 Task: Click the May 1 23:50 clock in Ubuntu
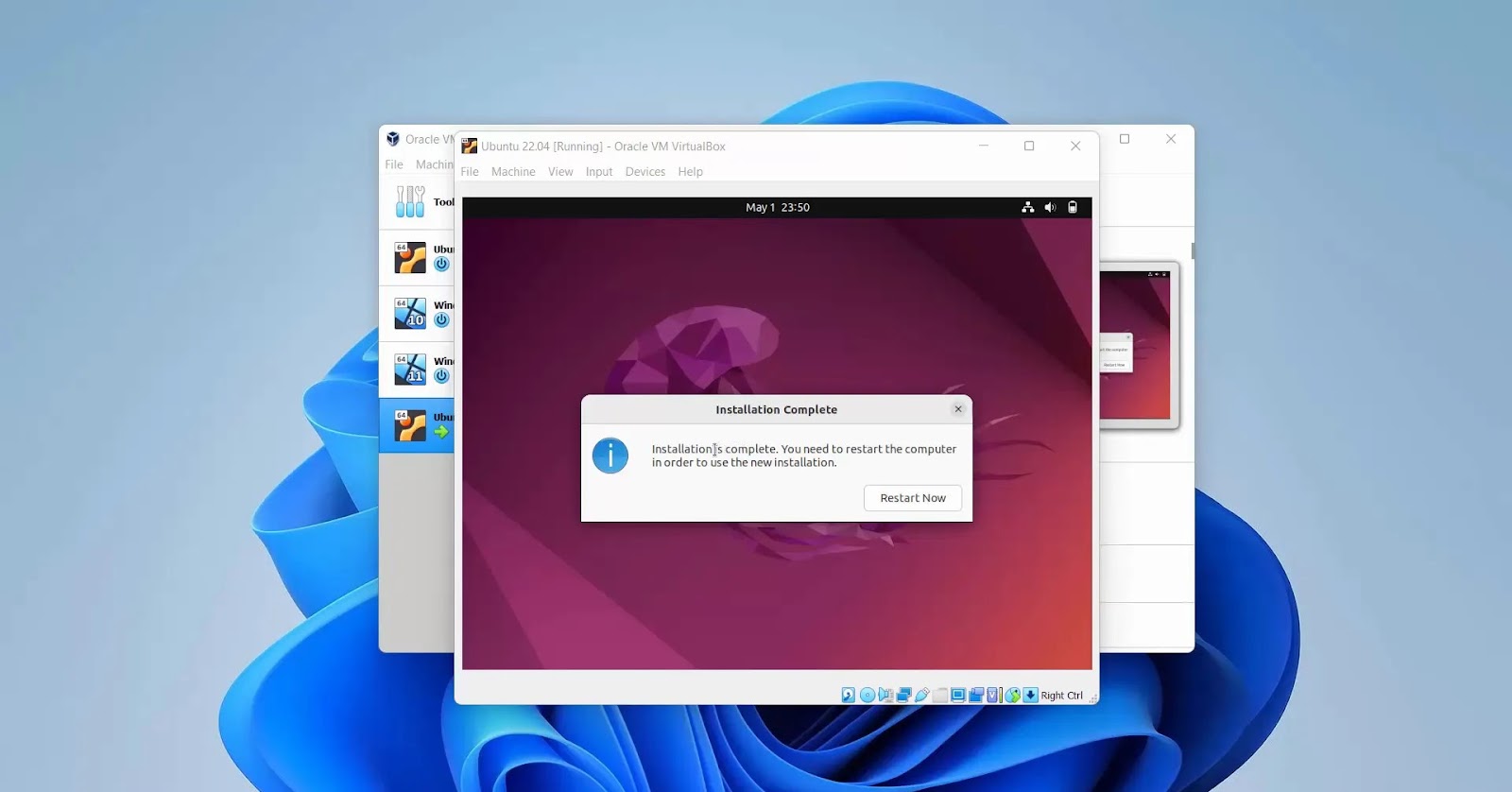point(778,207)
